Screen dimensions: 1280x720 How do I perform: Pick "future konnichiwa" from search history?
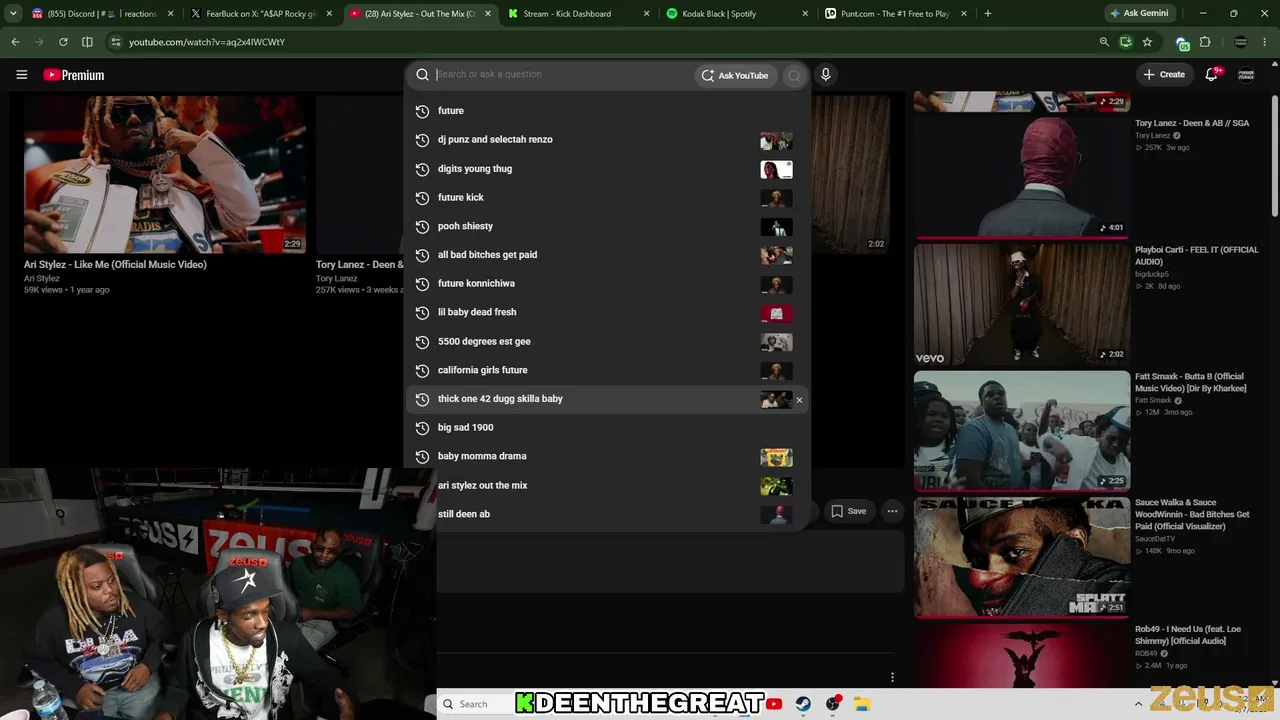pos(608,284)
